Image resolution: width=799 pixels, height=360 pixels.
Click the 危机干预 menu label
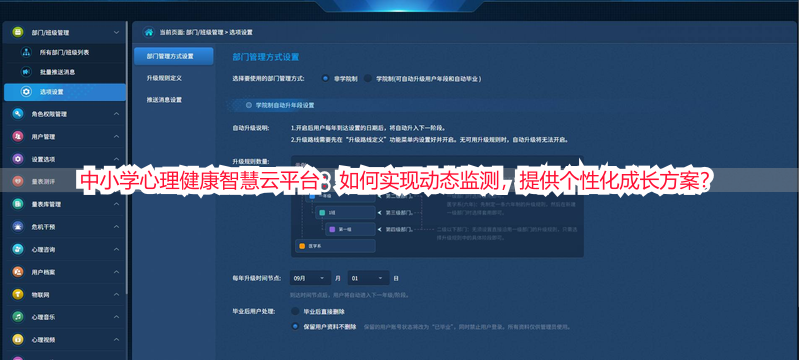click(x=43, y=226)
